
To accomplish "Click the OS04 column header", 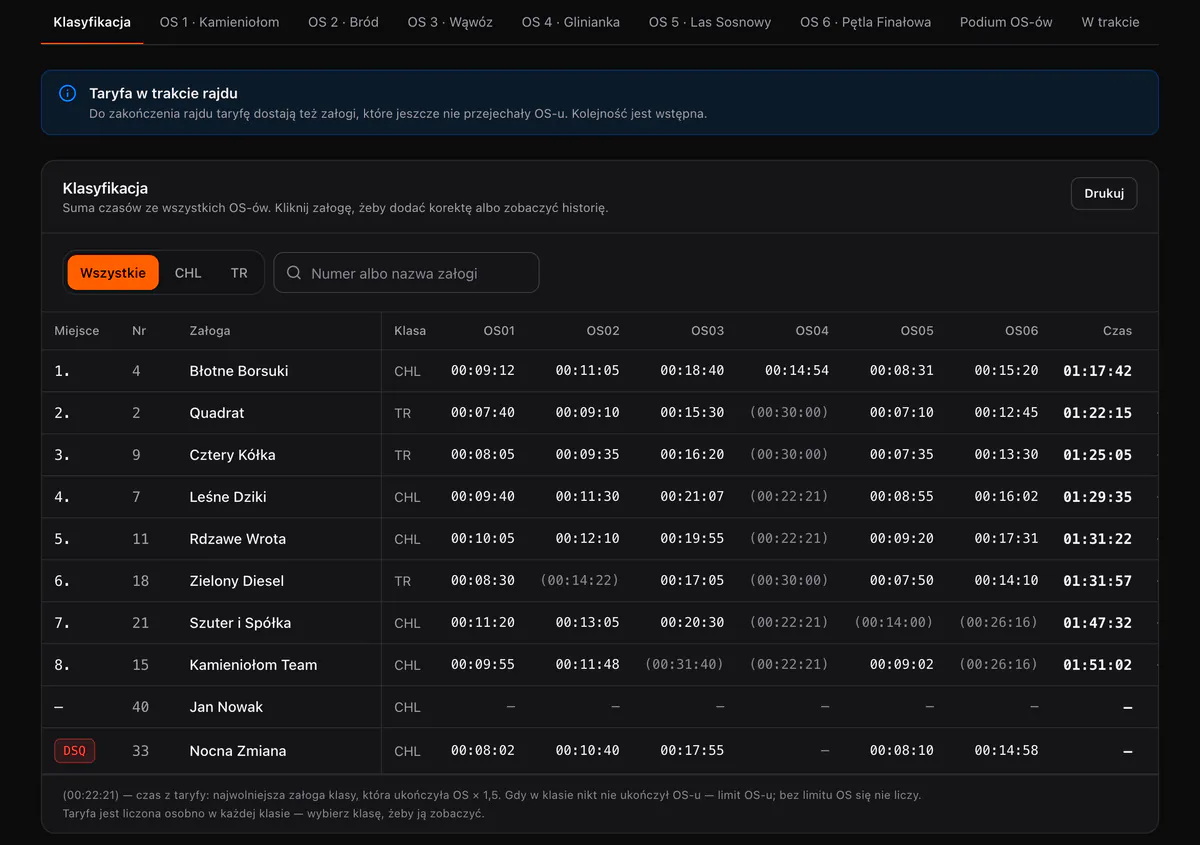I will coord(812,330).
